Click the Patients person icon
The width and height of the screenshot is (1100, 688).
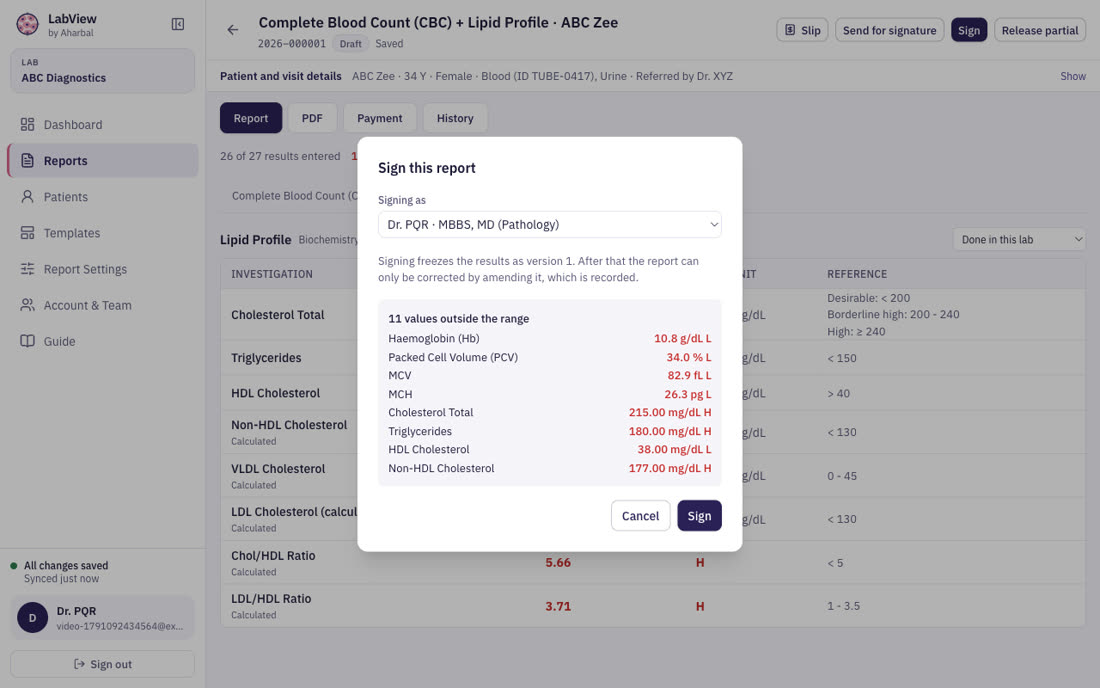point(27,196)
